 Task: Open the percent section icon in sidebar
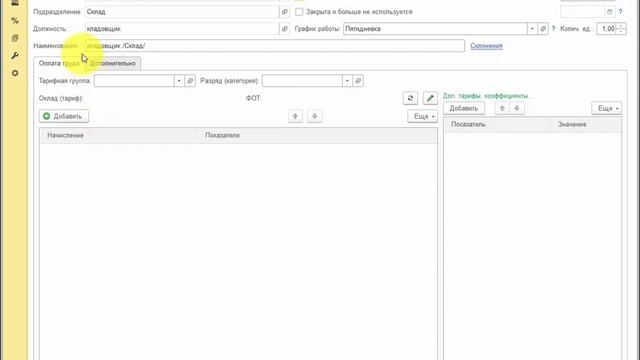(x=15, y=20)
